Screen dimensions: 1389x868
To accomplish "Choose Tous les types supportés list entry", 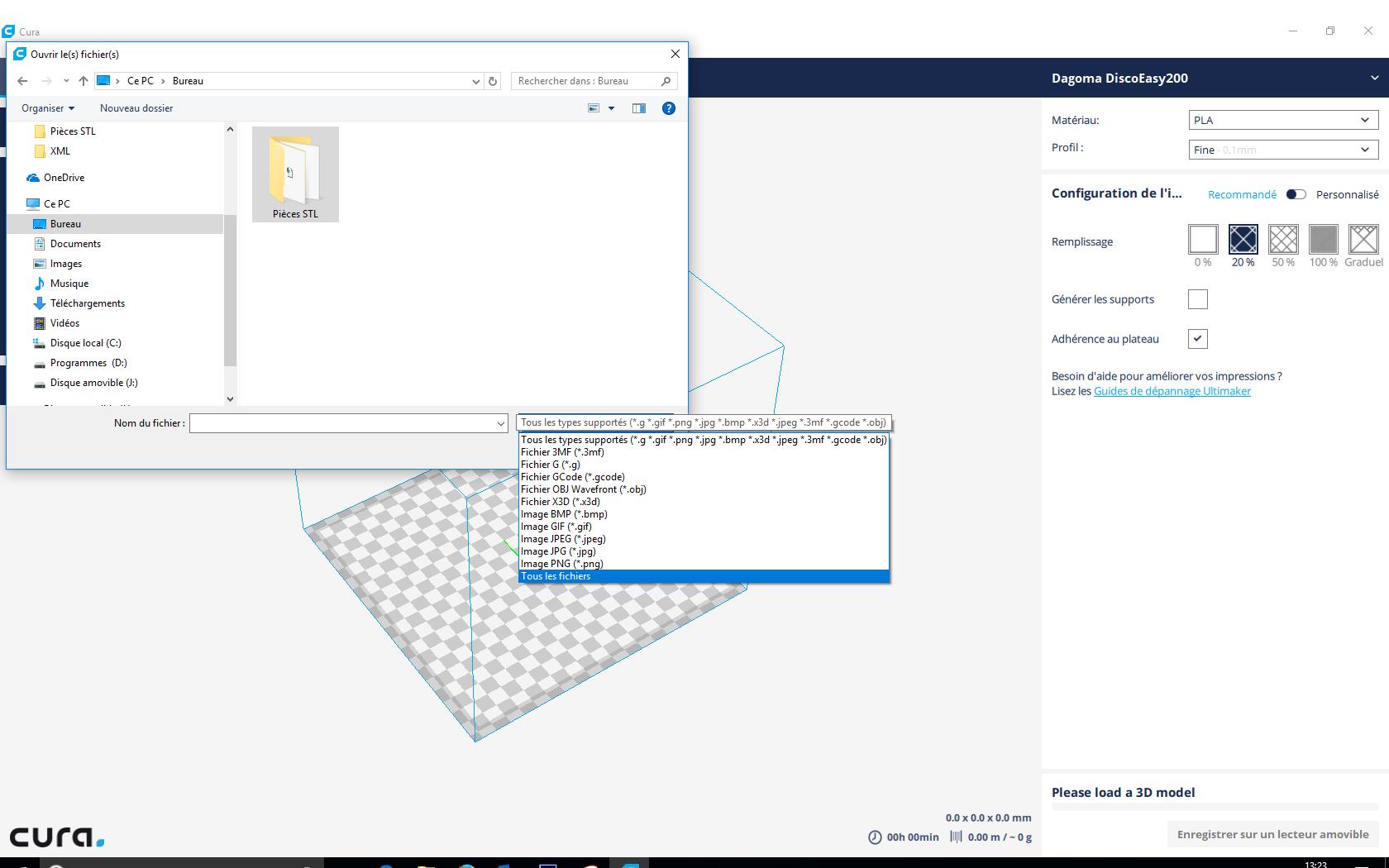I will [x=704, y=440].
